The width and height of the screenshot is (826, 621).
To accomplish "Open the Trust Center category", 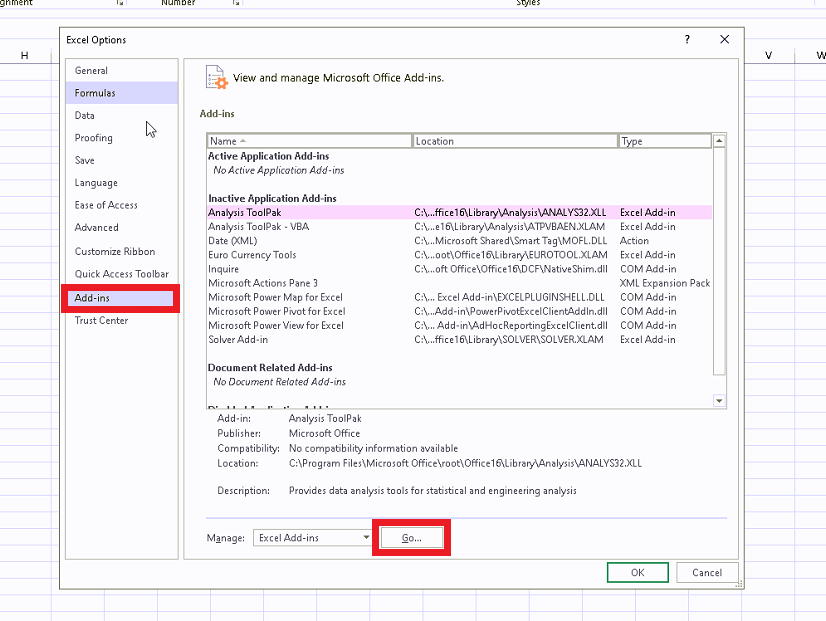I will point(101,320).
